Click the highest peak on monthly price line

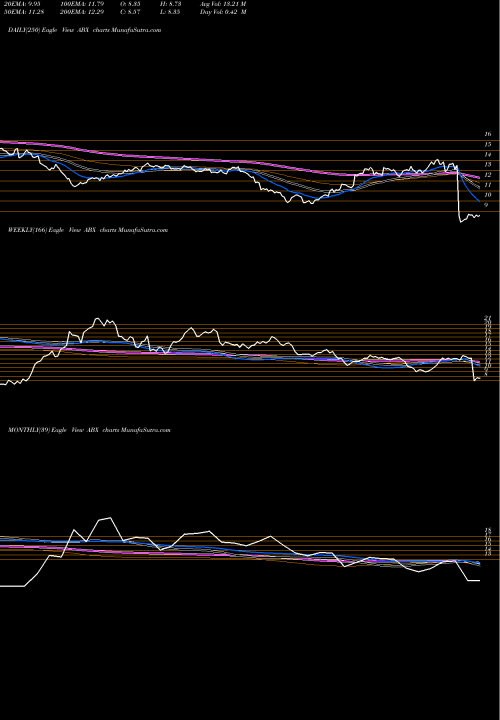(110, 518)
